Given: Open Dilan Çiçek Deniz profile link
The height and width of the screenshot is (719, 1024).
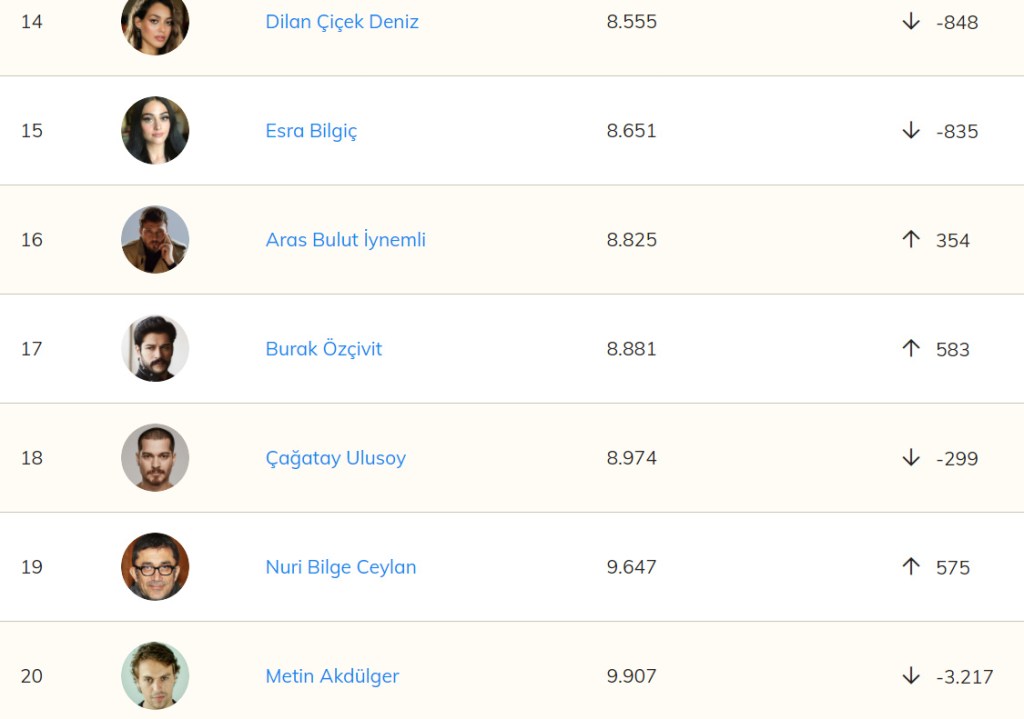Looking at the screenshot, I should [x=342, y=22].
